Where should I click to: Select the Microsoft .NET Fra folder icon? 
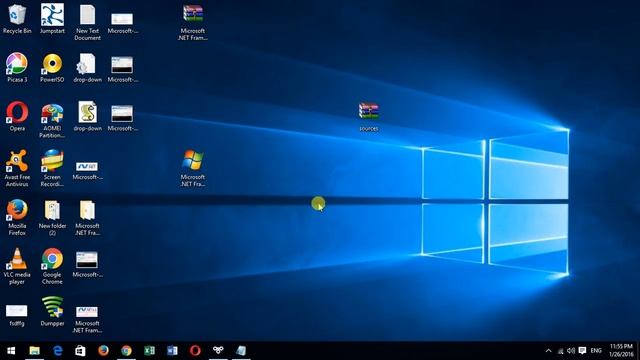[87, 217]
